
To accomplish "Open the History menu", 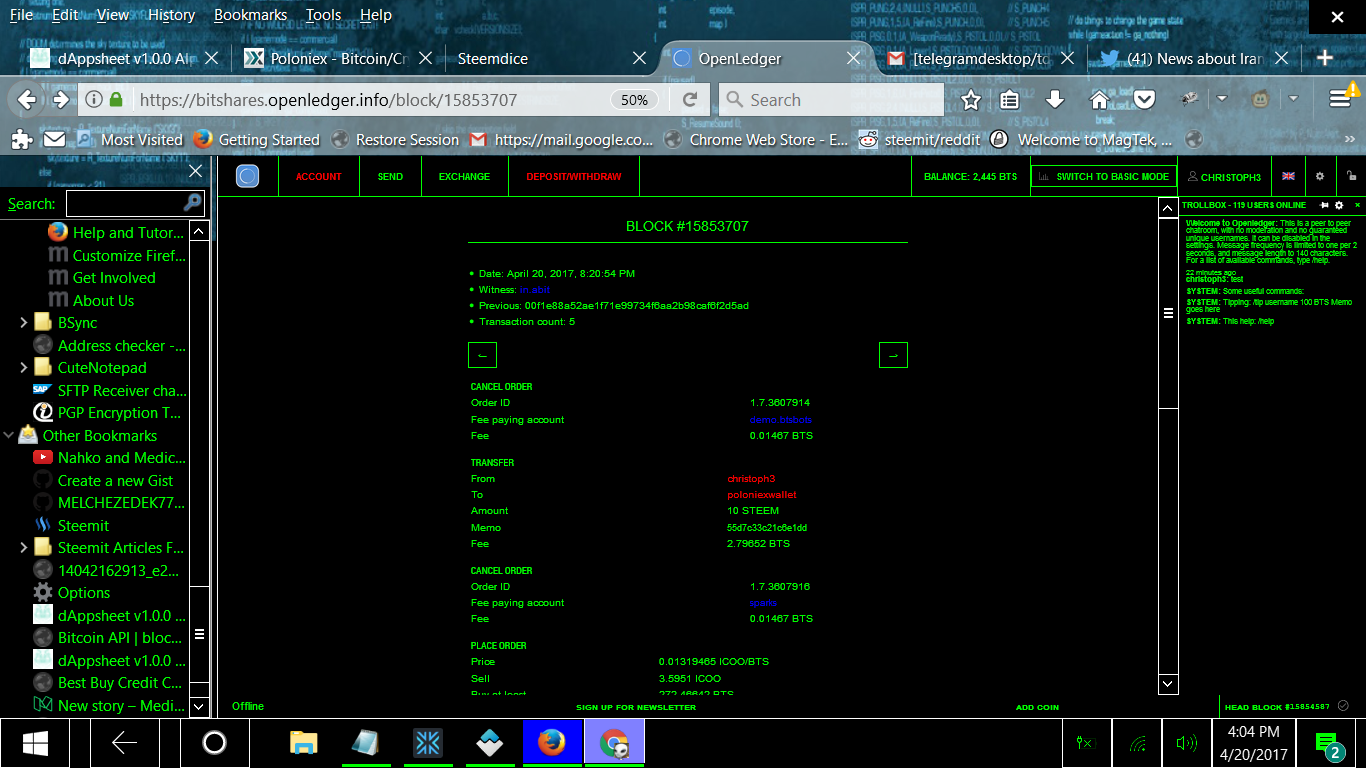I will [171, 15].
